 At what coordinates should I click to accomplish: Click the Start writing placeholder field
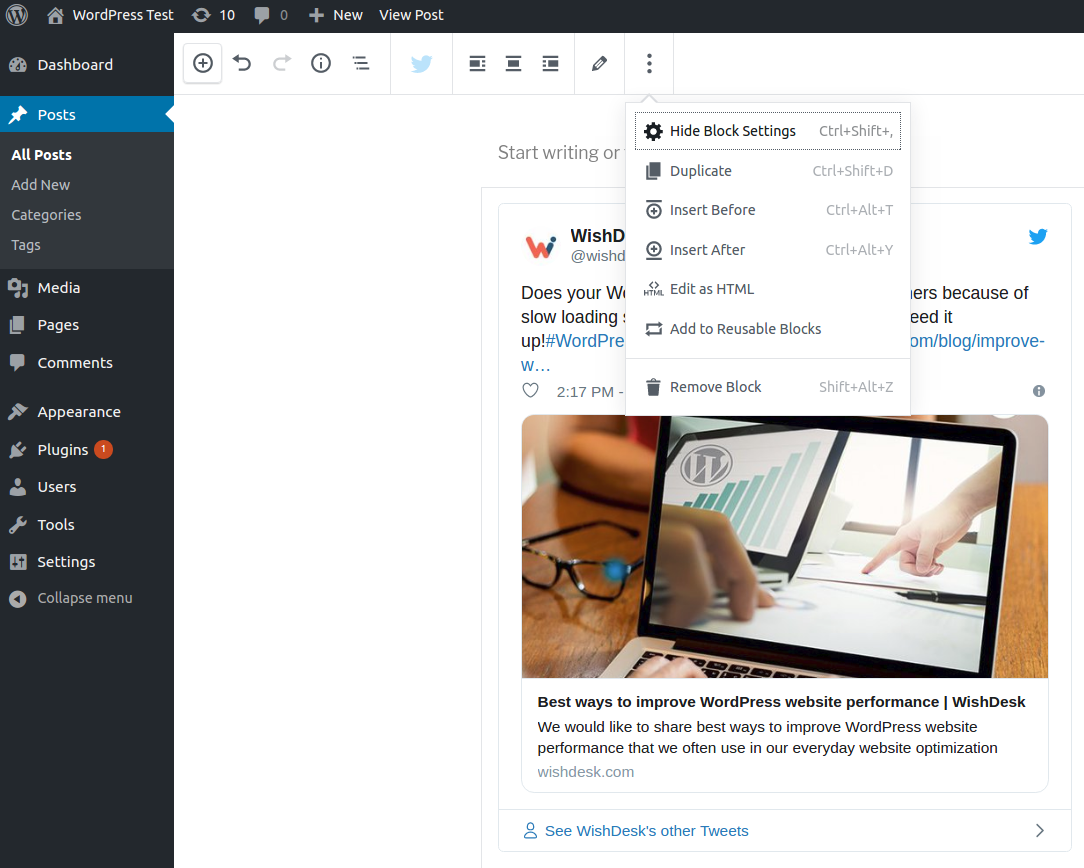559,153
